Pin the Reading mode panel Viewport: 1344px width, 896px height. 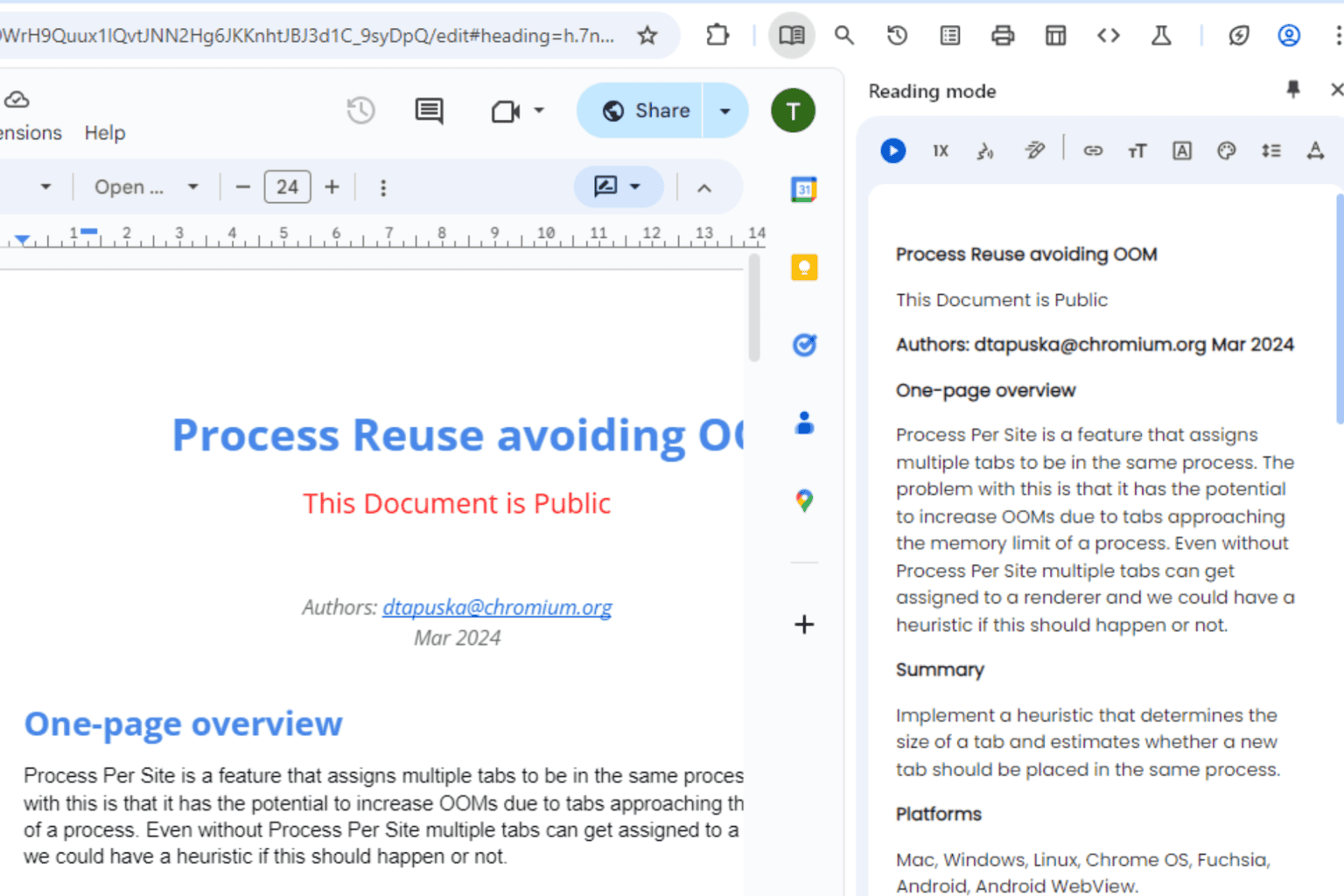[1293, 89]
